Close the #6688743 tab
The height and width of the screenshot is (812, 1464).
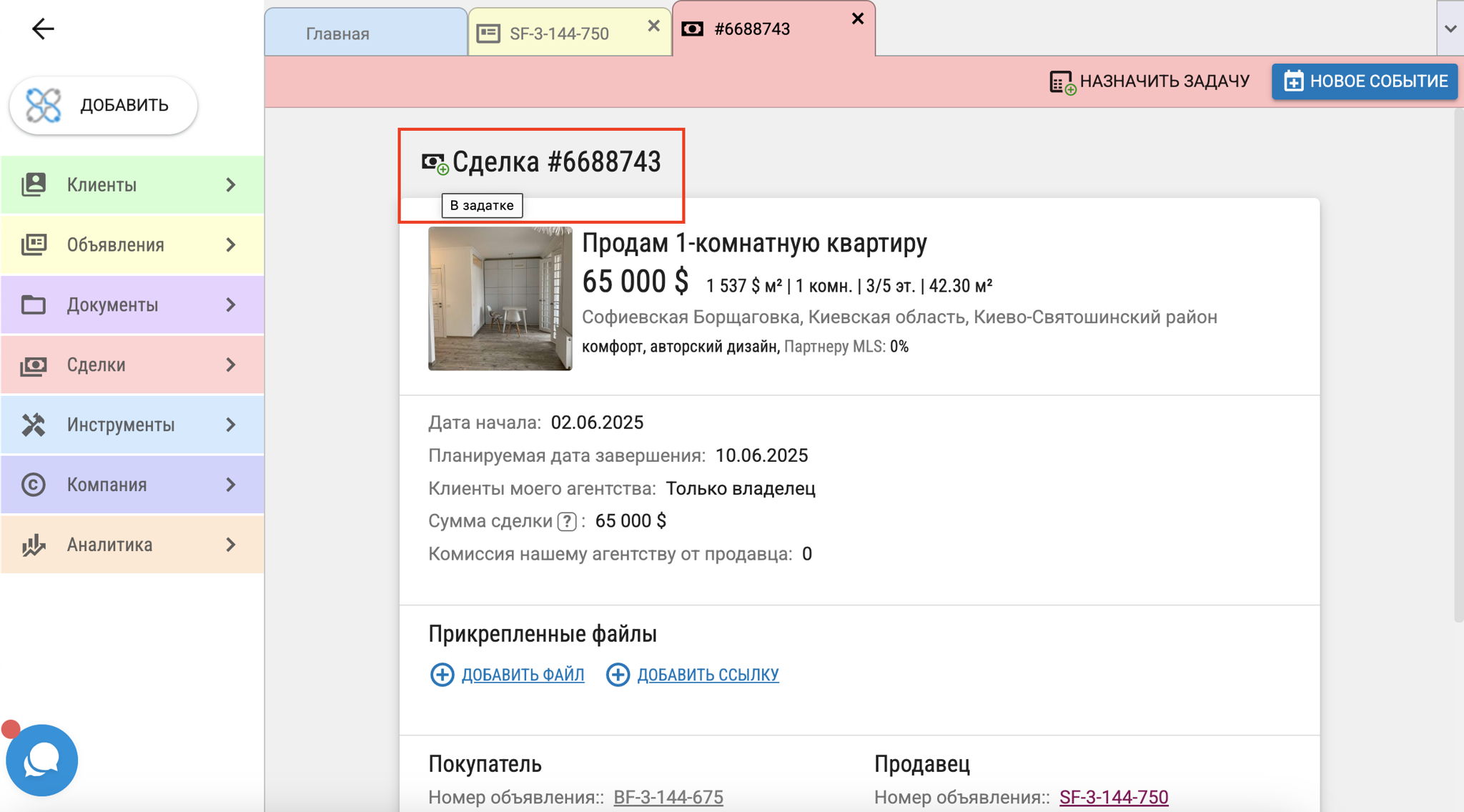[858, 19]
